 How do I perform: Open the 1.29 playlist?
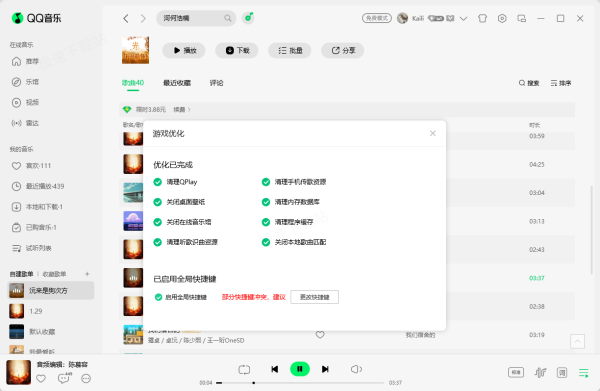point(51,311)
